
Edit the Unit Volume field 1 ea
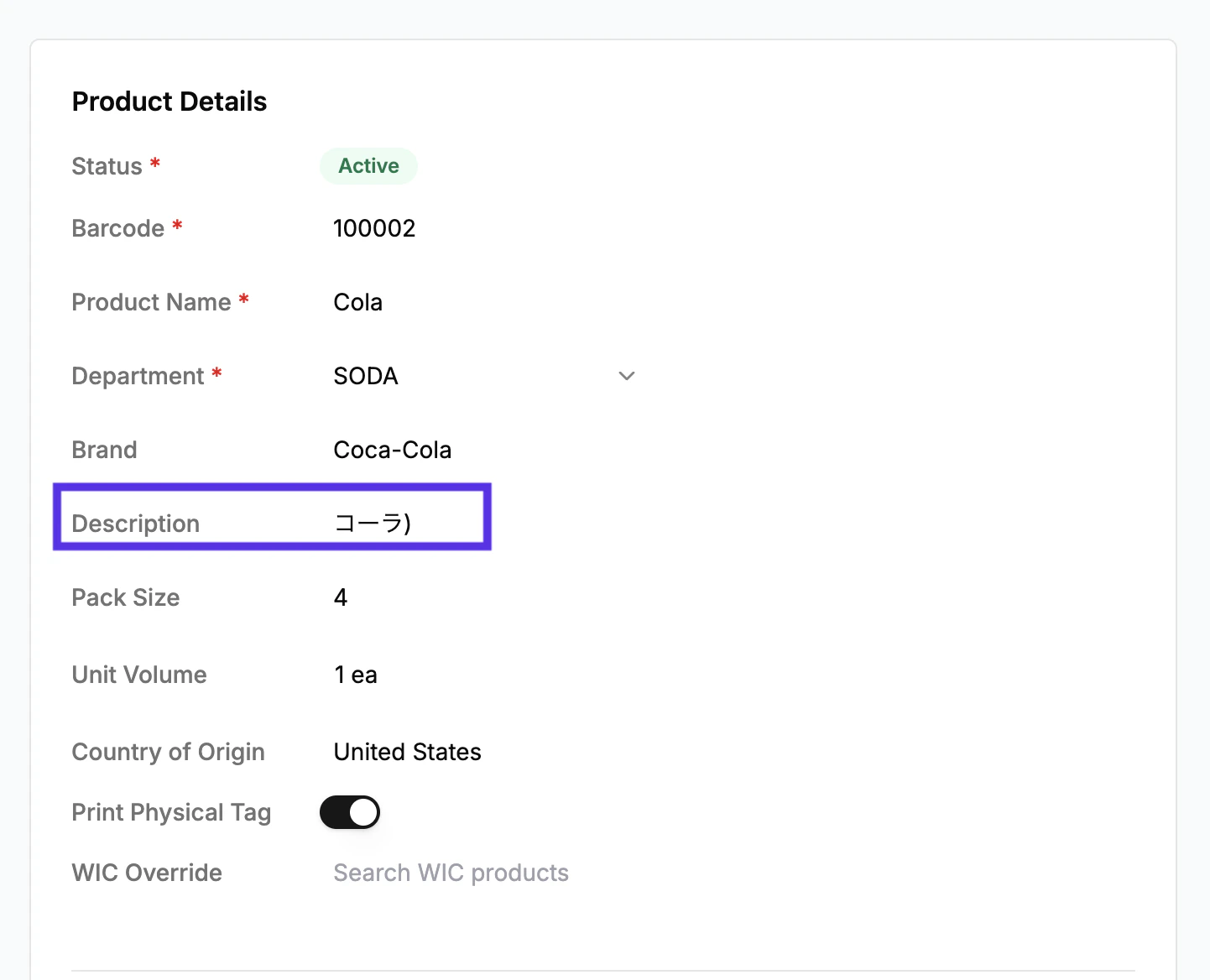point(356,675)
